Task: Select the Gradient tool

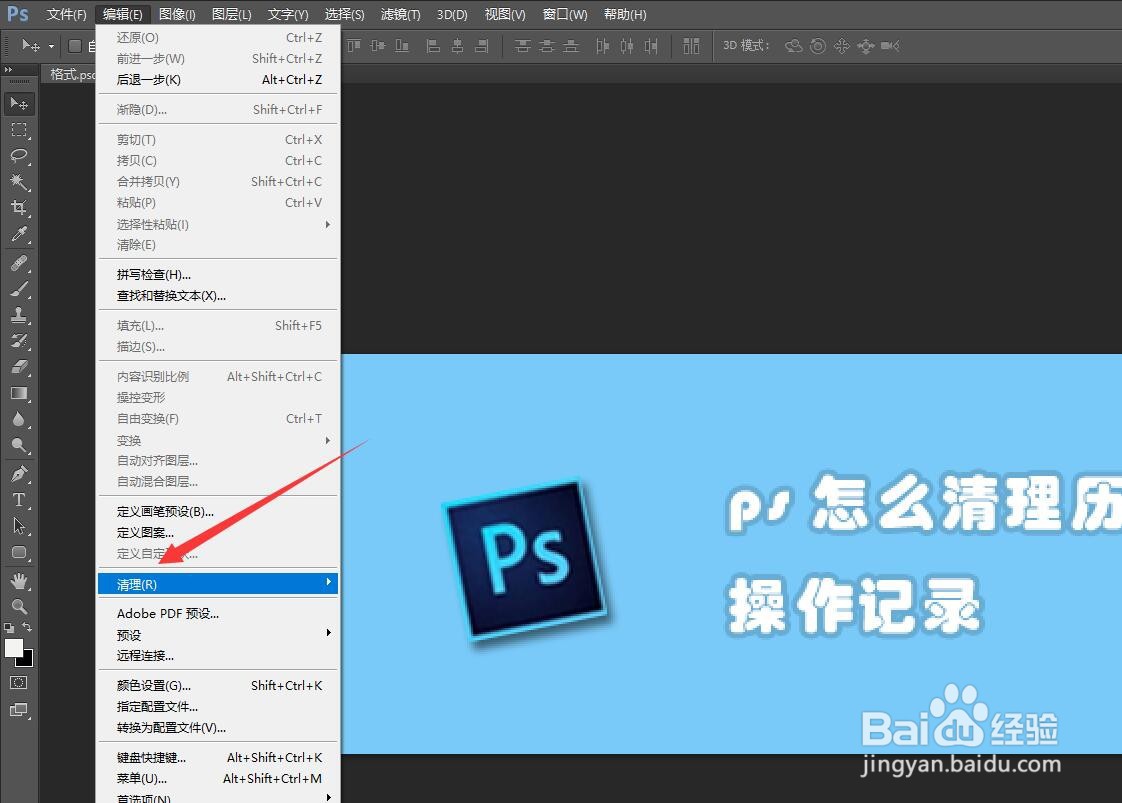Action: point(20,393)
